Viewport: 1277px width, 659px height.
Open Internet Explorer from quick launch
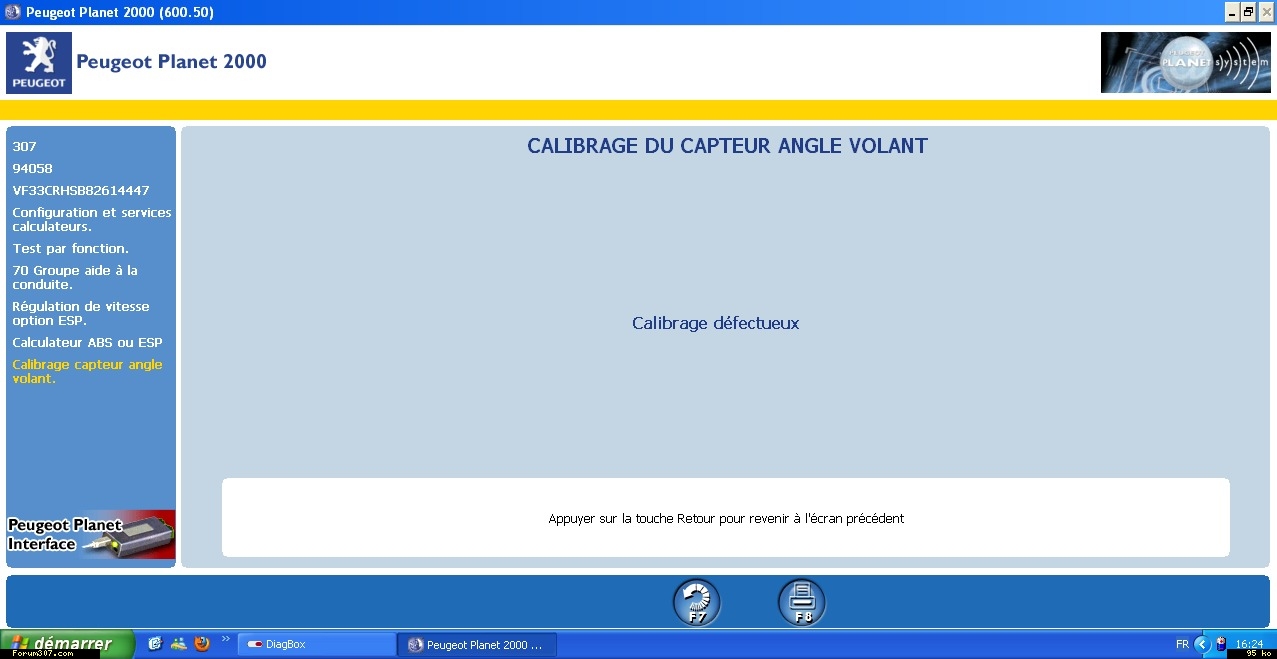[x=155, y=644]
